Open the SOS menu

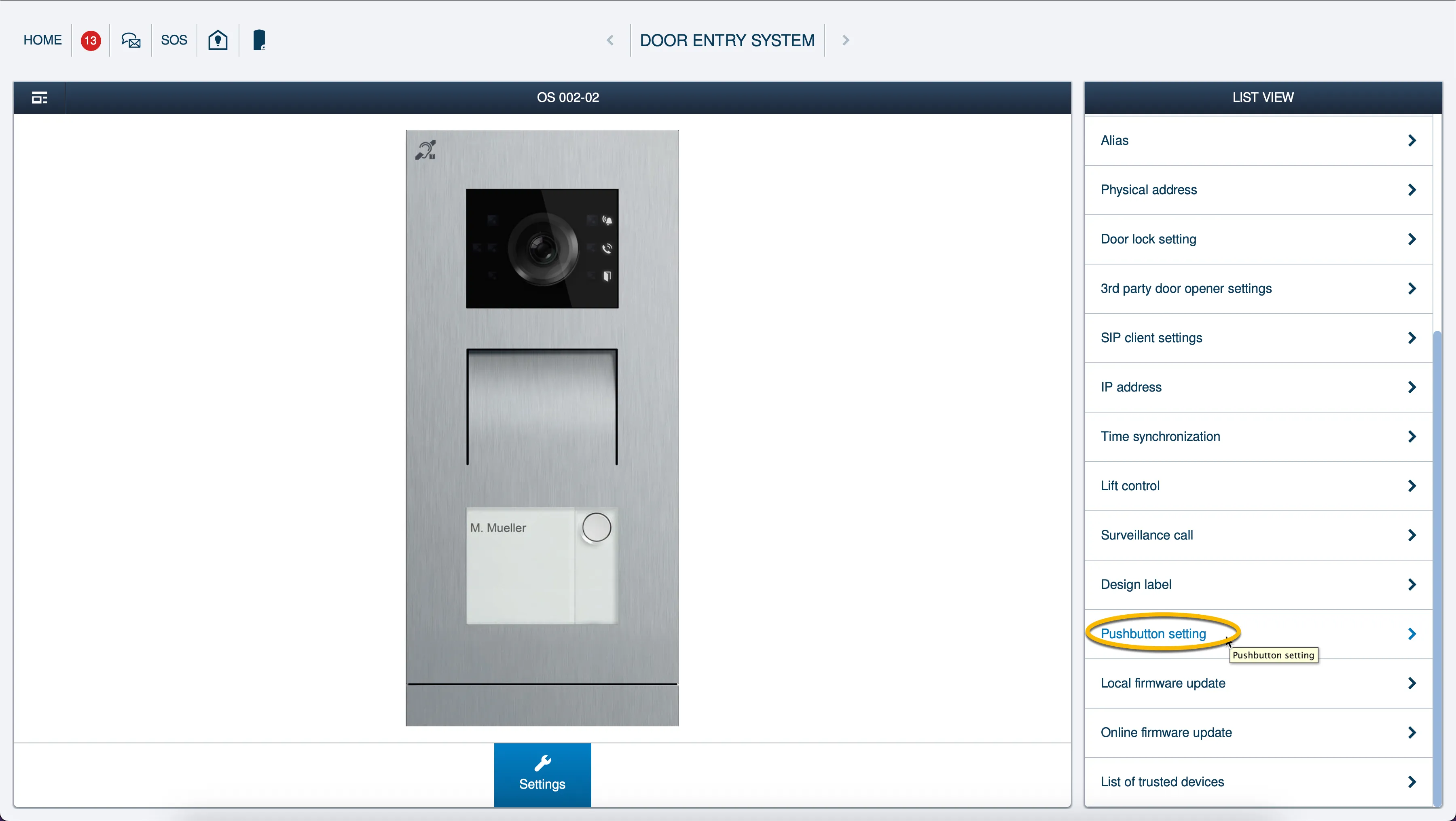pos(174,40)
